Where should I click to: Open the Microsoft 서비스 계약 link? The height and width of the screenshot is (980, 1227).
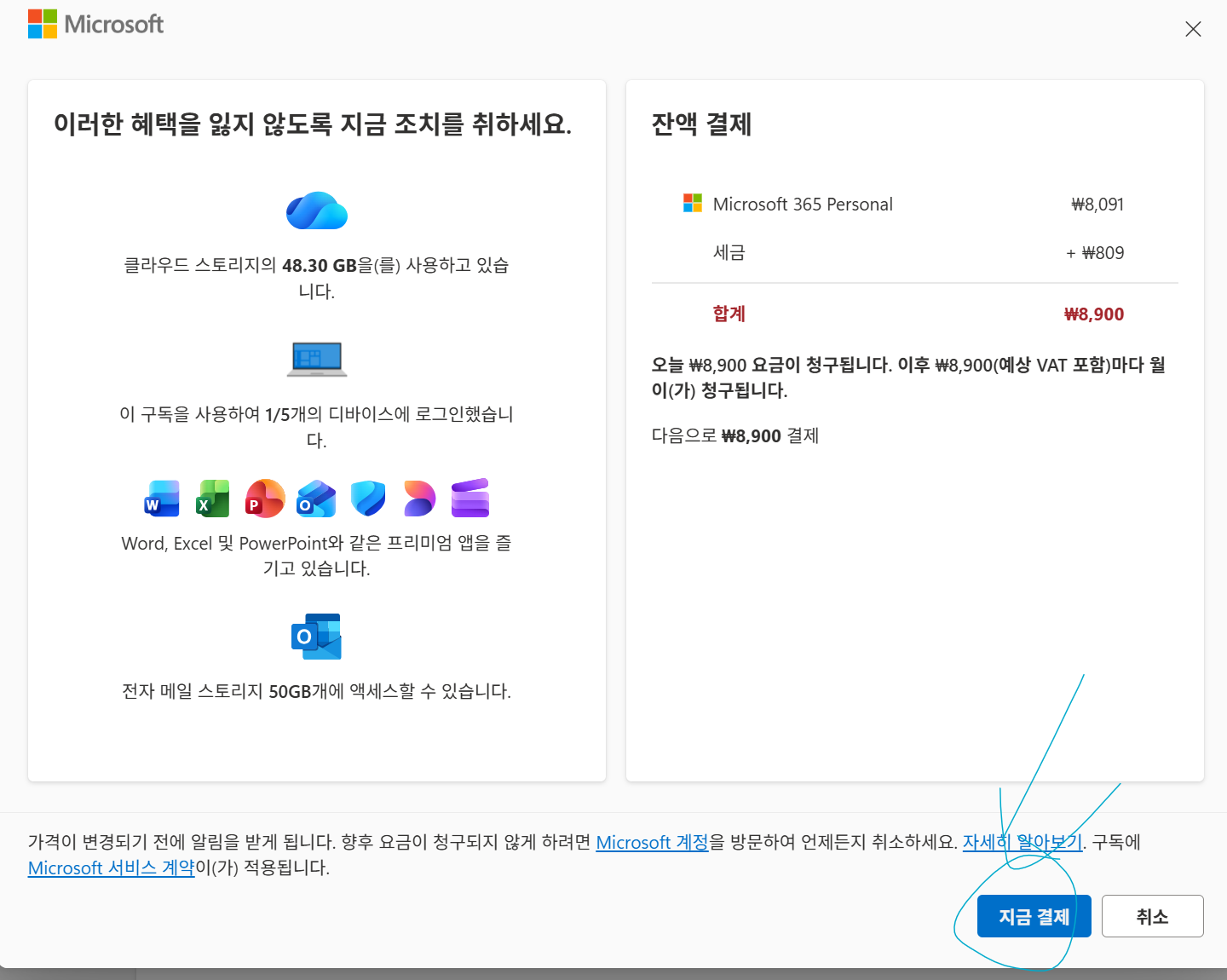click(x=112, y=868)
